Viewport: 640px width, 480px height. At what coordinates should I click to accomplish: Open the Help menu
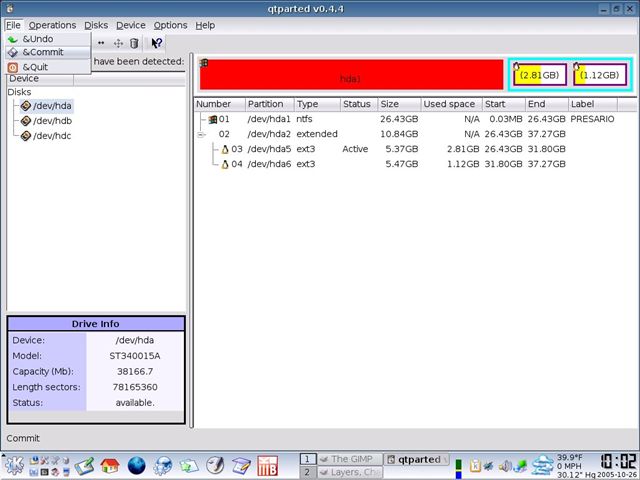click(x=205, y=25)
